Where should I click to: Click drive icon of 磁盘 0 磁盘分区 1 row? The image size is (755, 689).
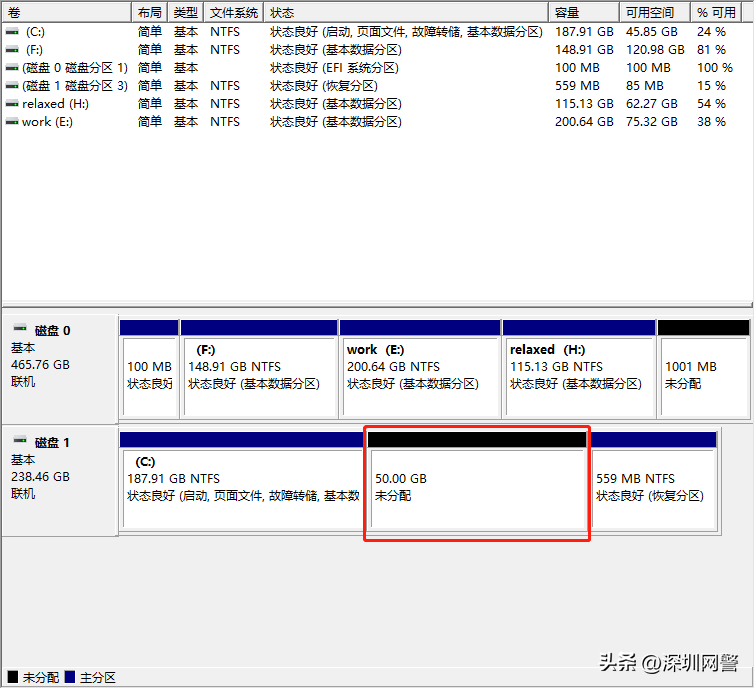tap(12, 68)
